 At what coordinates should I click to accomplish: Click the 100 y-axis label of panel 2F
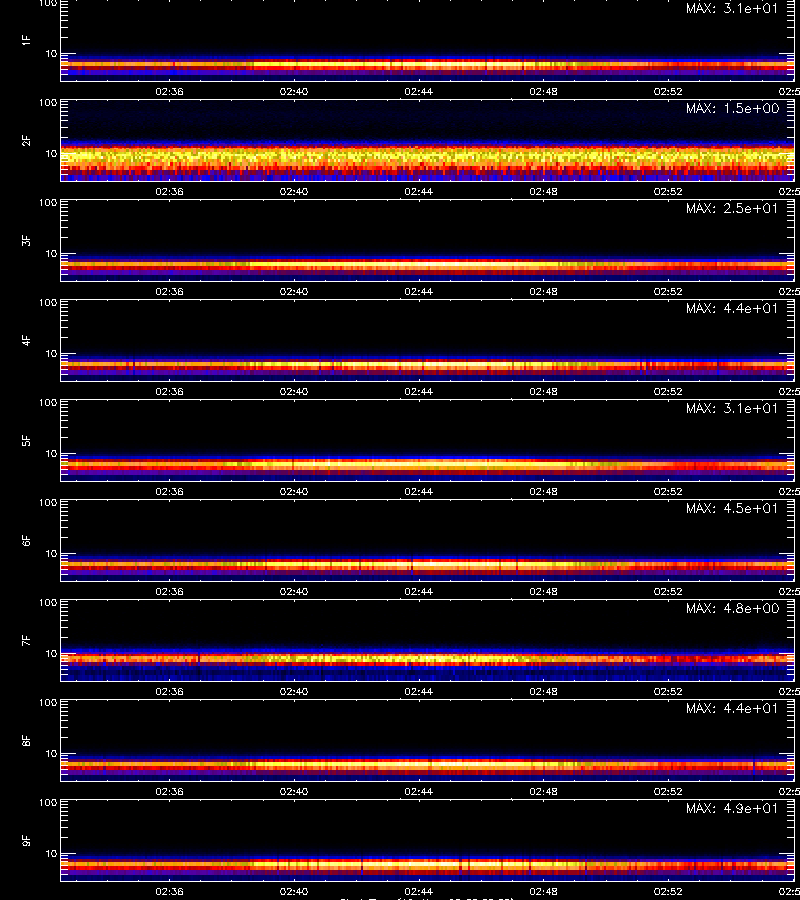48,103
